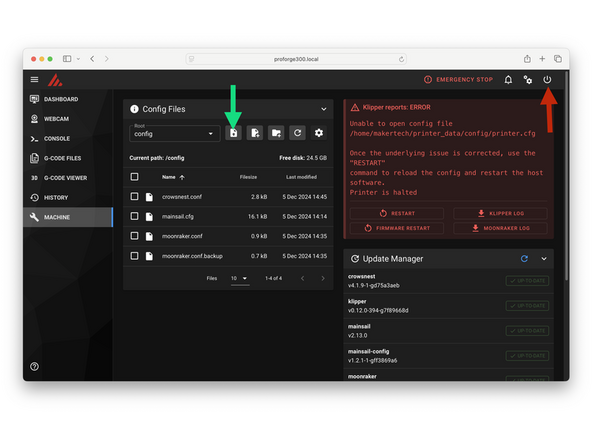Open the moonraker.conf.backup file name
592x444 pixels.
192,256
